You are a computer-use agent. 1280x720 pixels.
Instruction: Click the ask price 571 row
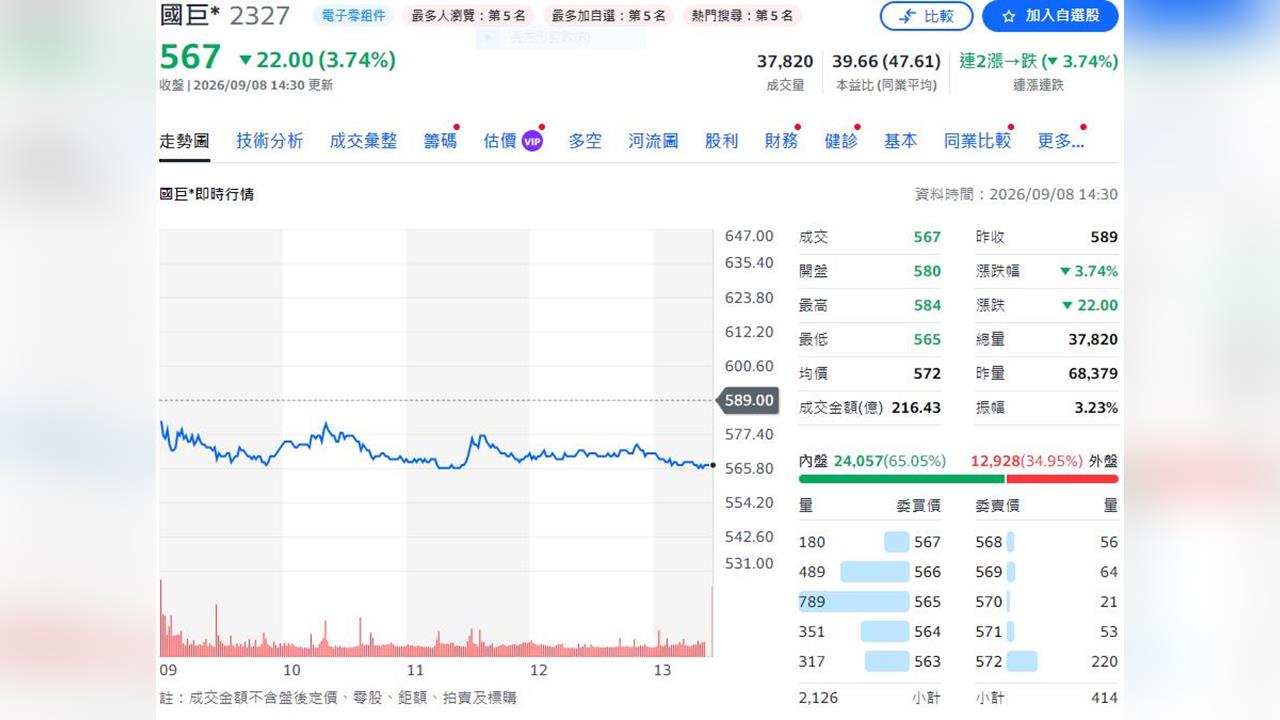tap(1047, 632)
